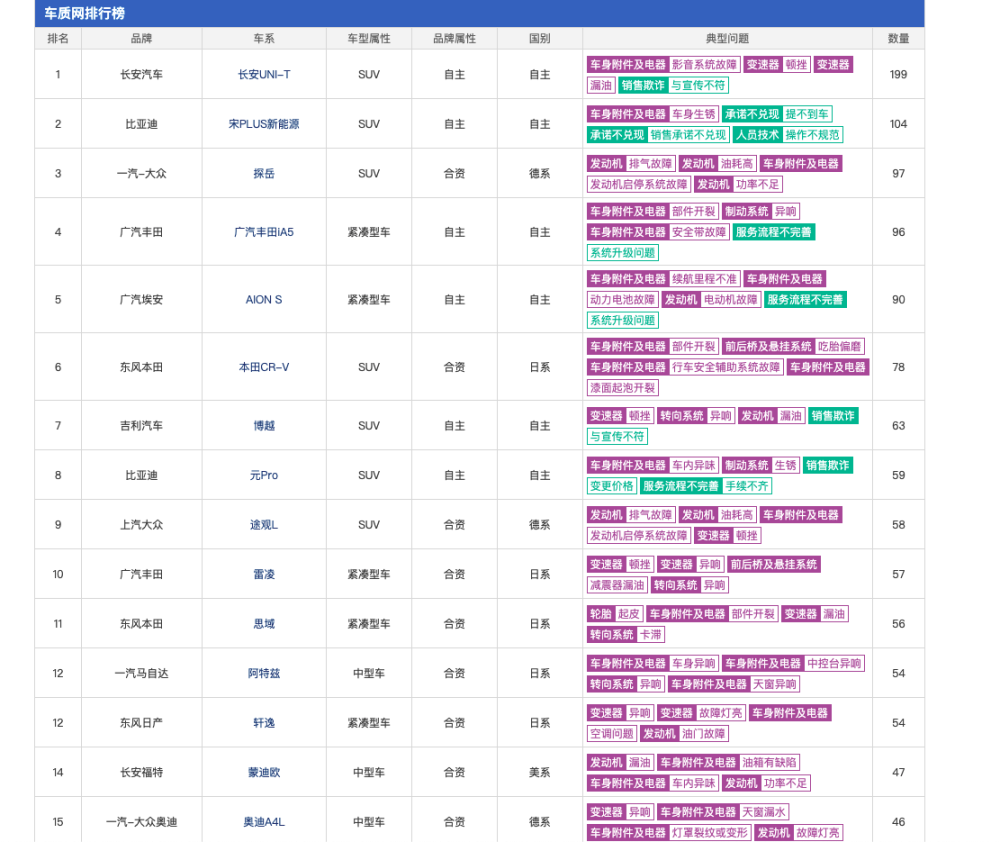Open the AION S series link
1000x842 pixels.
[264, 300]
